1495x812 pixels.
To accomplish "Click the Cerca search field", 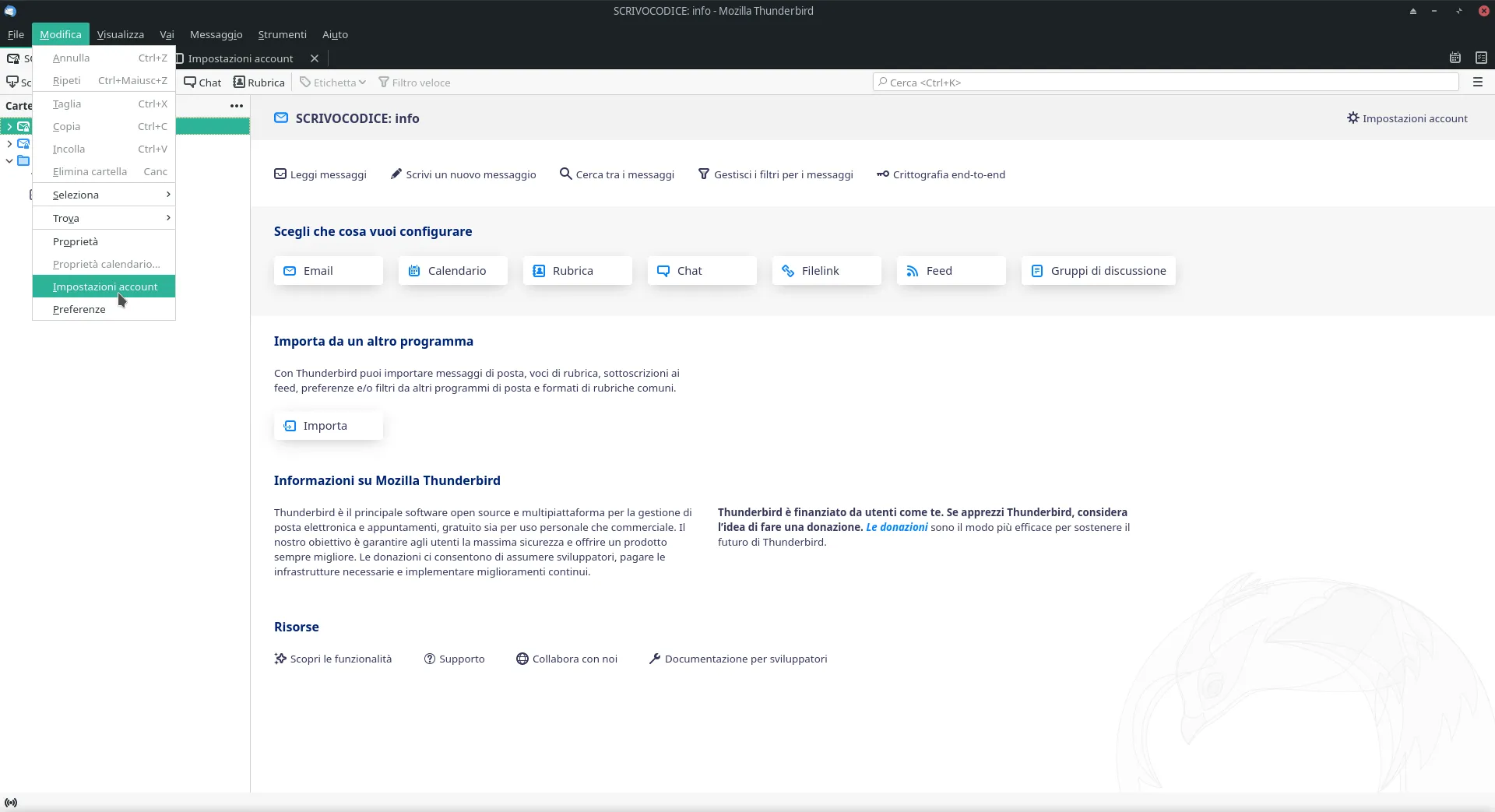I will [1165, 83].
